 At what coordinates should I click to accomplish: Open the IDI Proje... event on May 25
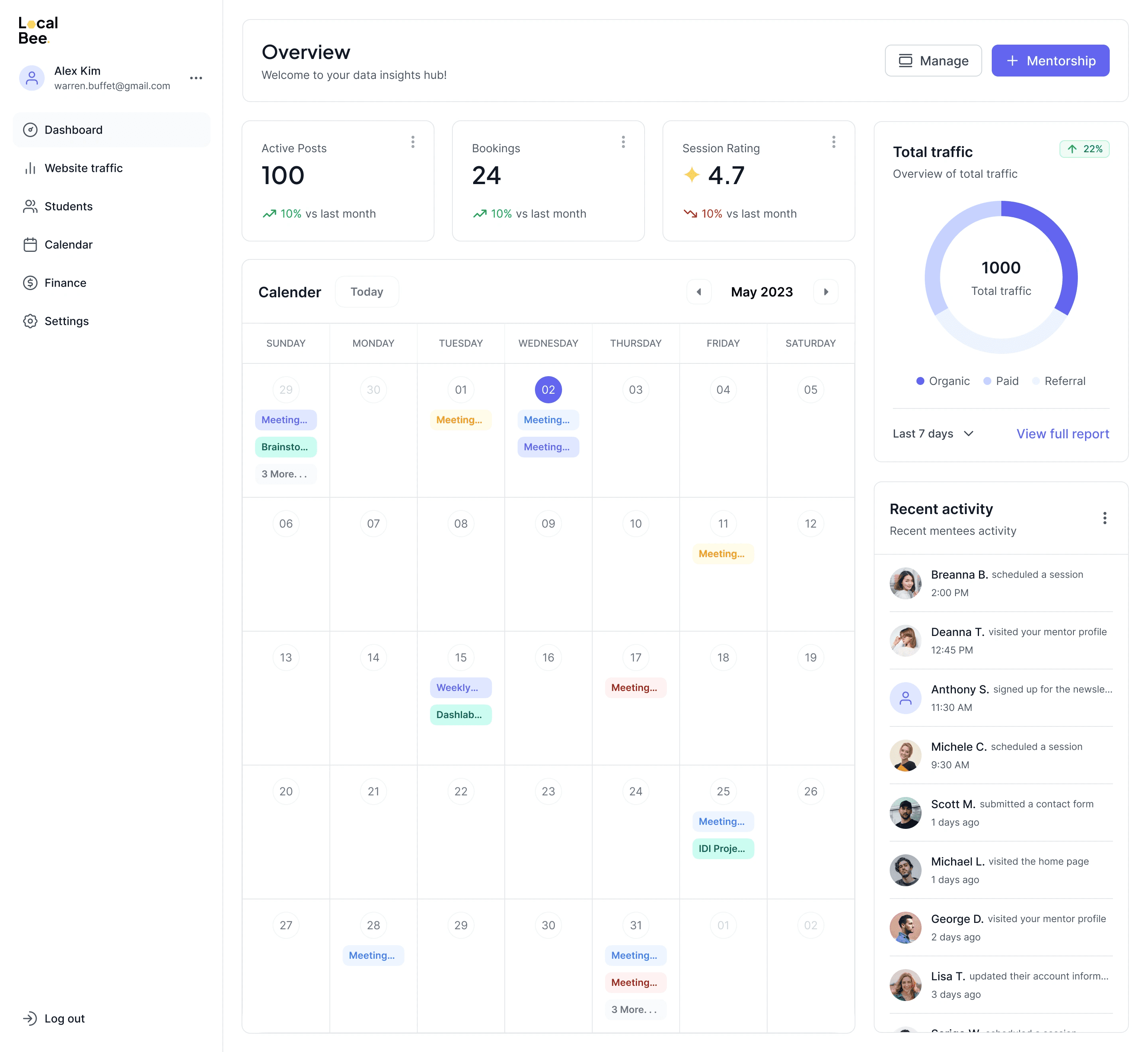(x=723, y=849)
